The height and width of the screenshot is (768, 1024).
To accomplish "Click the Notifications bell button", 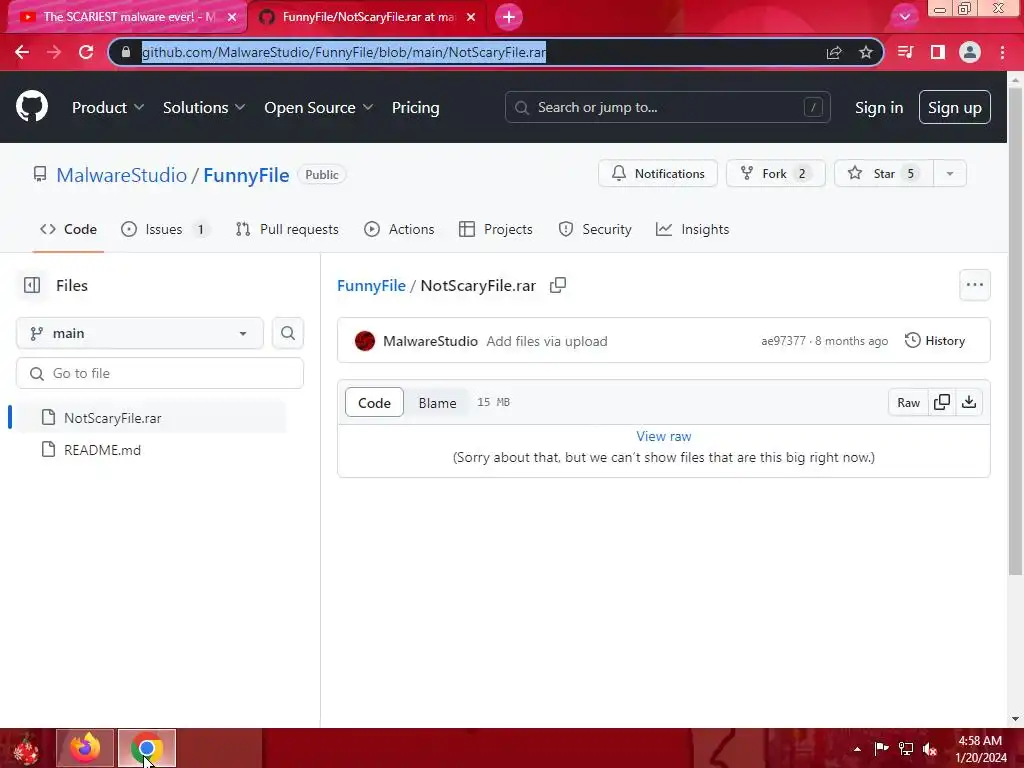I will pos(658,174).
